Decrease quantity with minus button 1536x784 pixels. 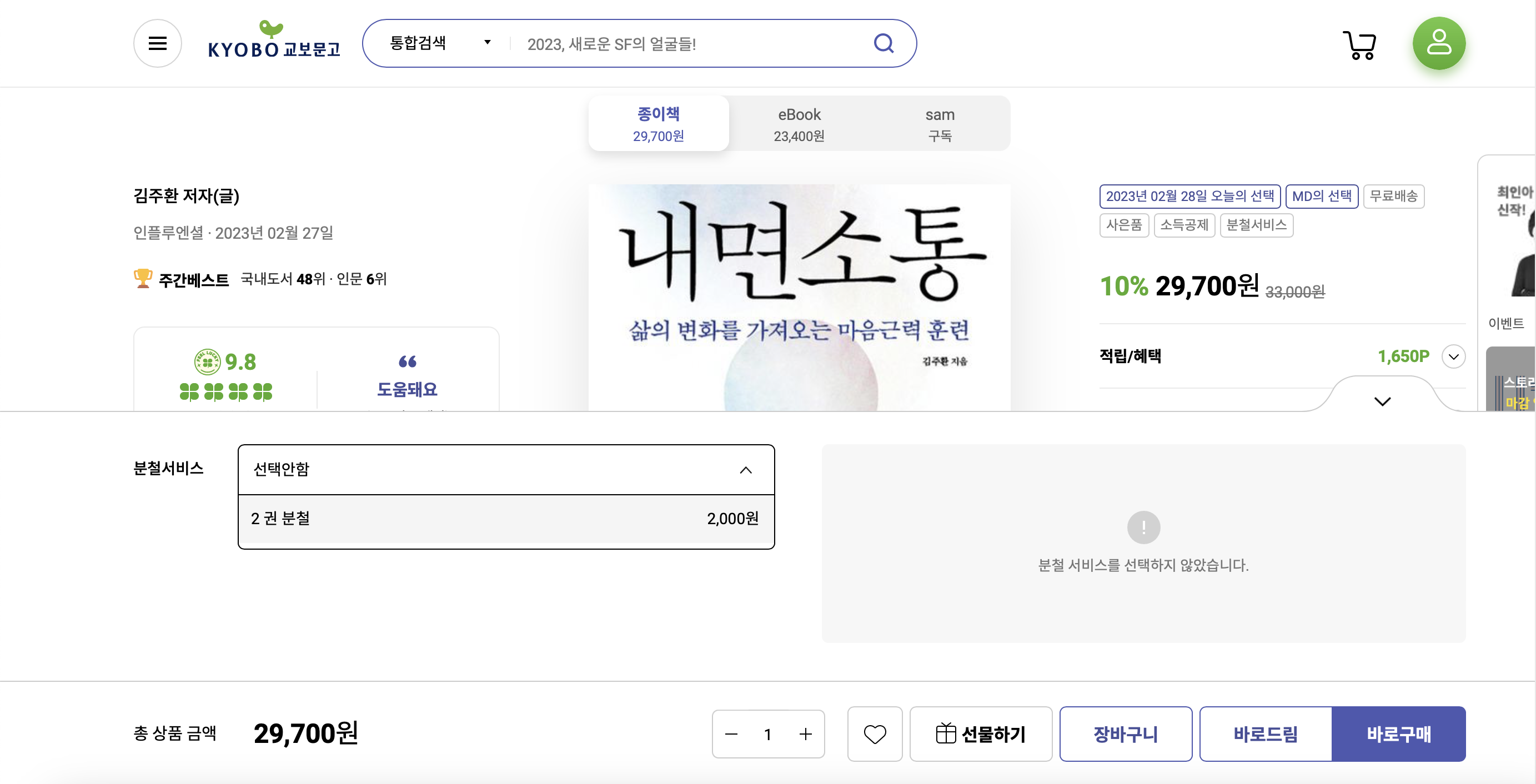tap(732, 734)
